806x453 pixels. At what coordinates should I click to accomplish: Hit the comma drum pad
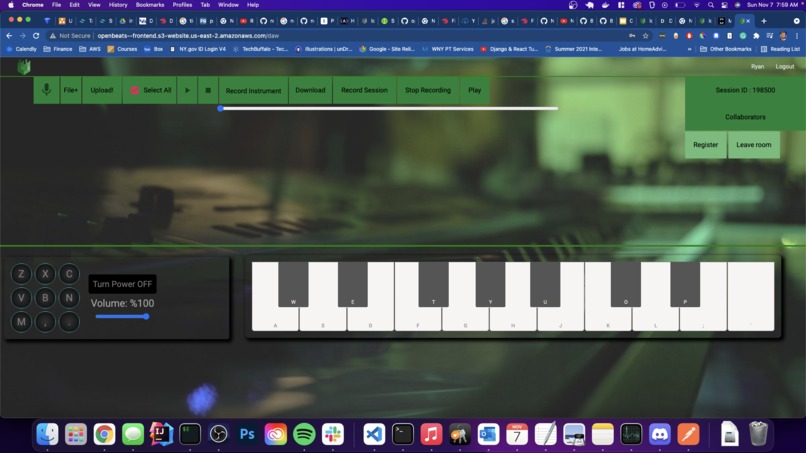click(45, 322)
